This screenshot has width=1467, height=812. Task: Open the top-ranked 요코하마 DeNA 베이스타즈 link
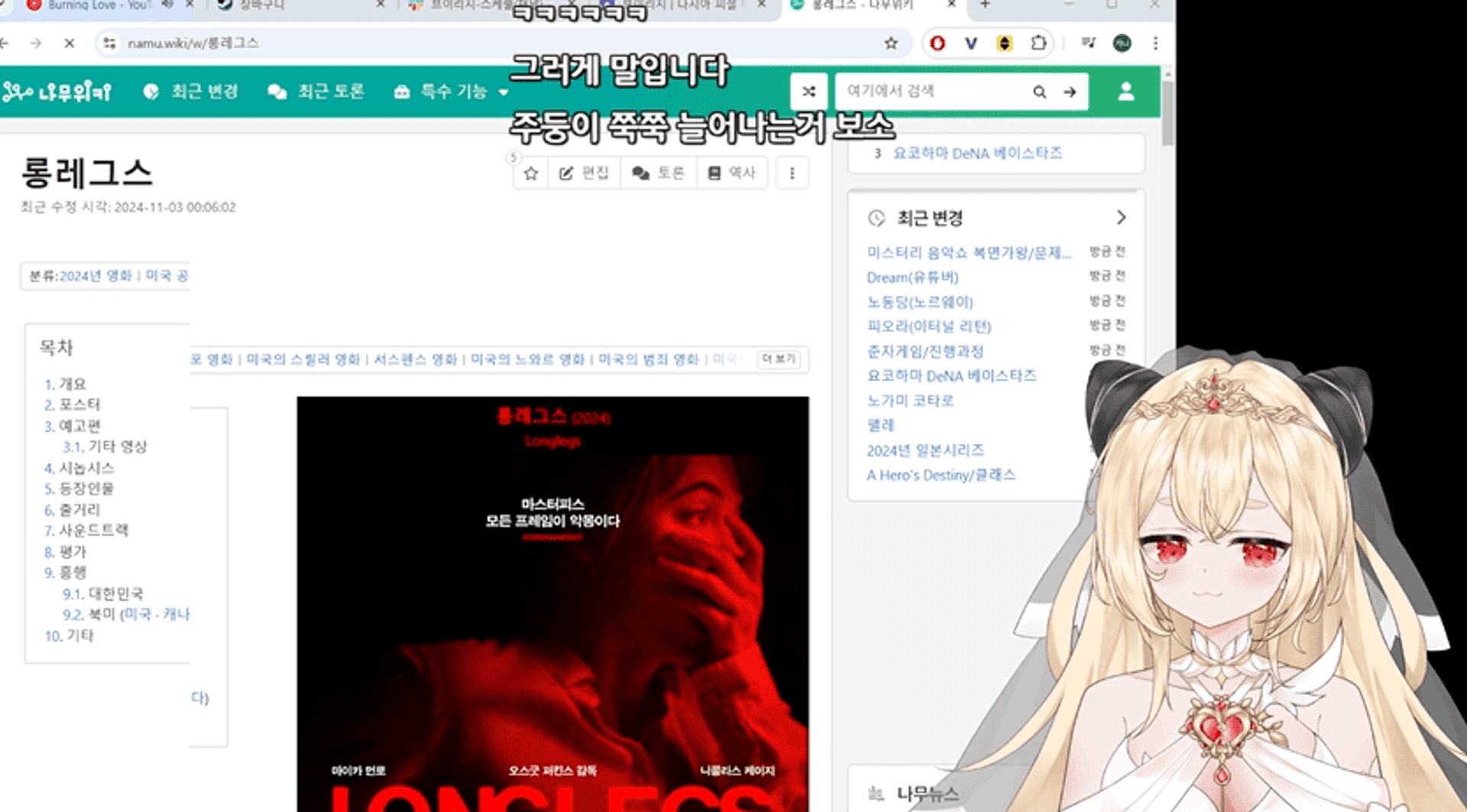click(977, 154)
